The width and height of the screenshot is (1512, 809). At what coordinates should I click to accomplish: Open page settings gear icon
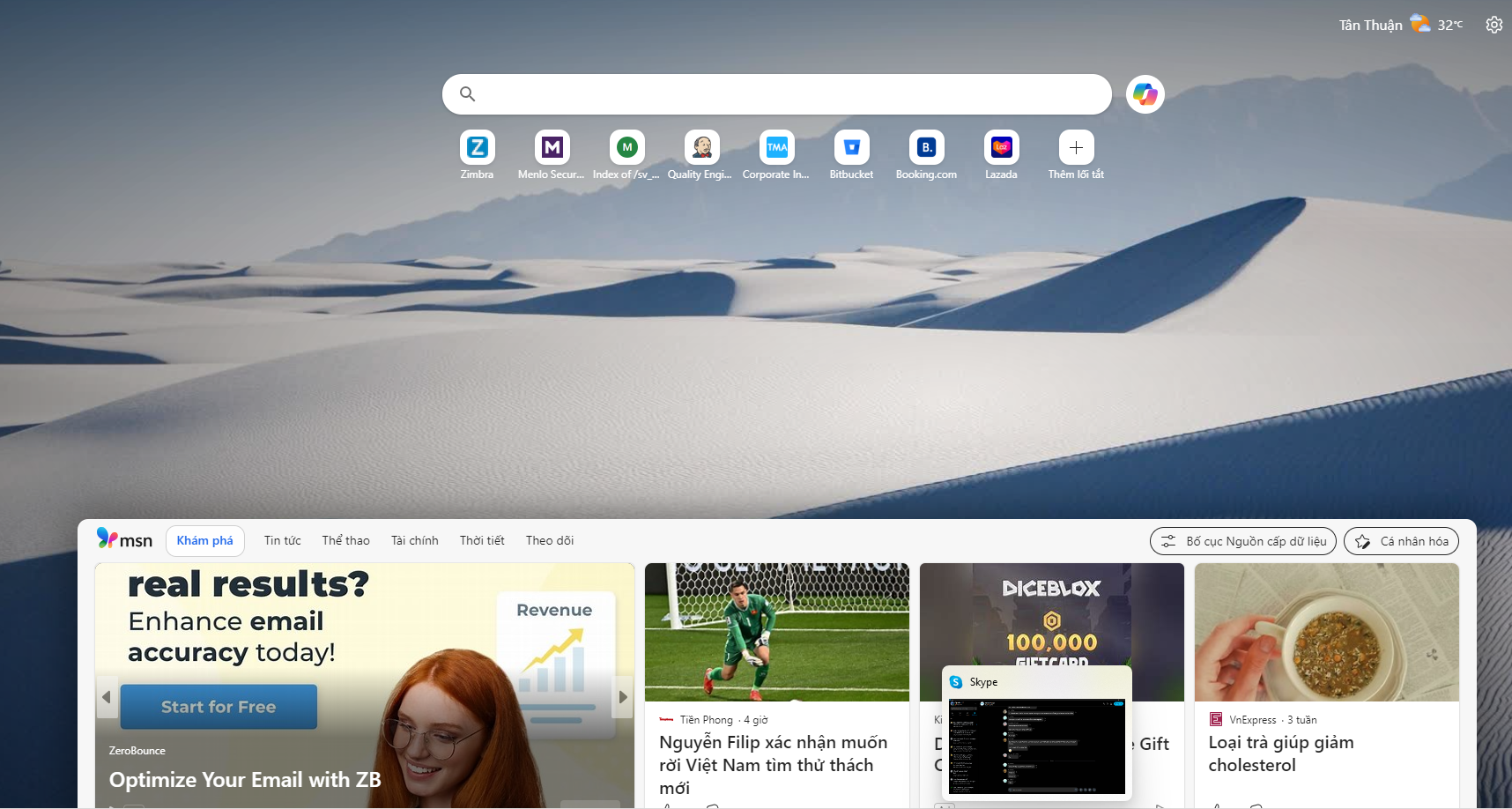point(1493,25)
